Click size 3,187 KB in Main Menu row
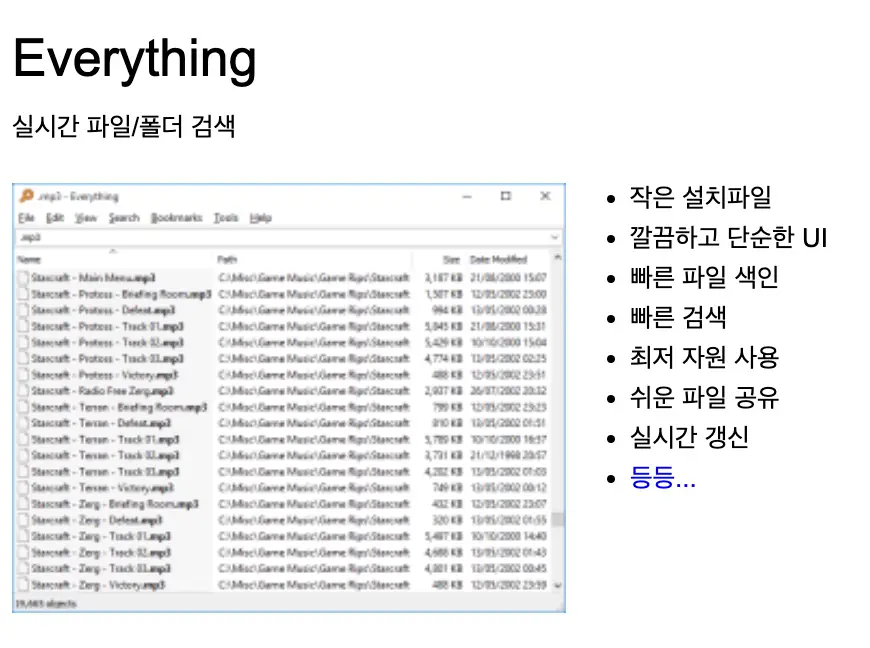 click(443, 277)
